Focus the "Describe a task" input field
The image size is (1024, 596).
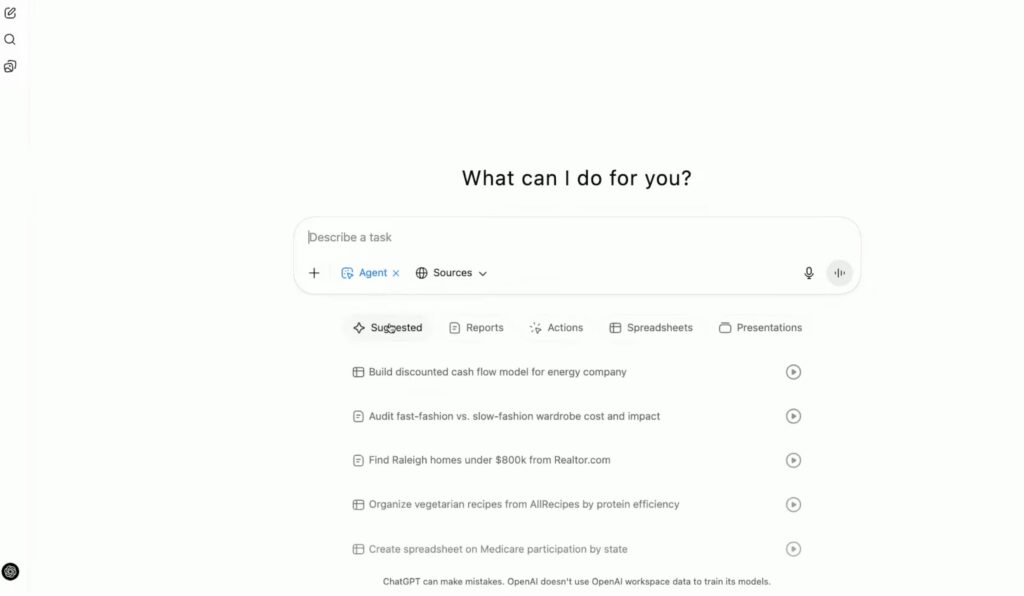tap(577, 238)
